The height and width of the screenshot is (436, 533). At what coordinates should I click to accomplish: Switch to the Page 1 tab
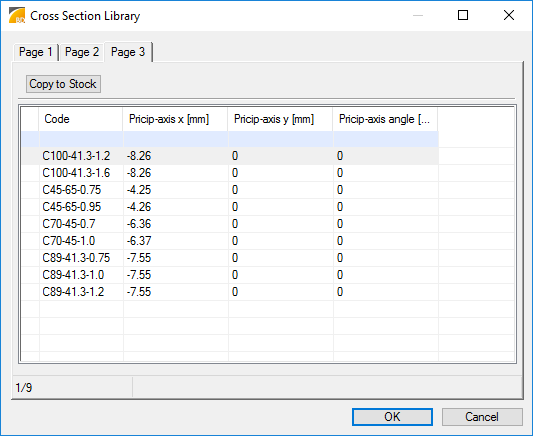point(36,52)
